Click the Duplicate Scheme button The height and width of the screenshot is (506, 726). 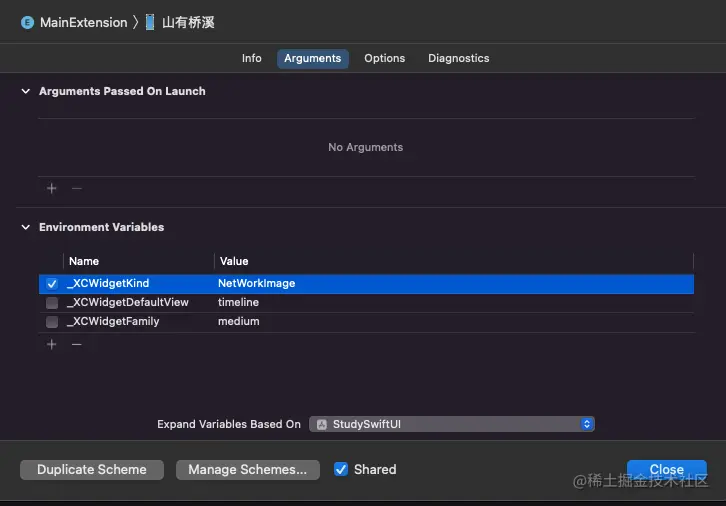[92, 469]
